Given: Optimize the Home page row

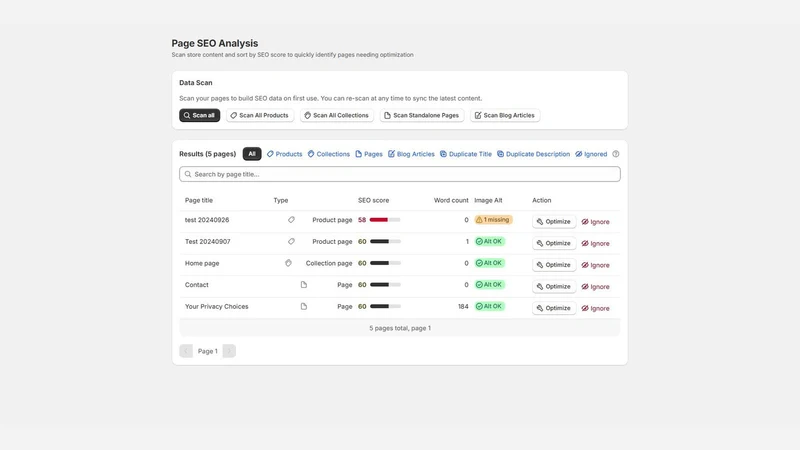Looking at the screenshot, I should click(554, 265).
